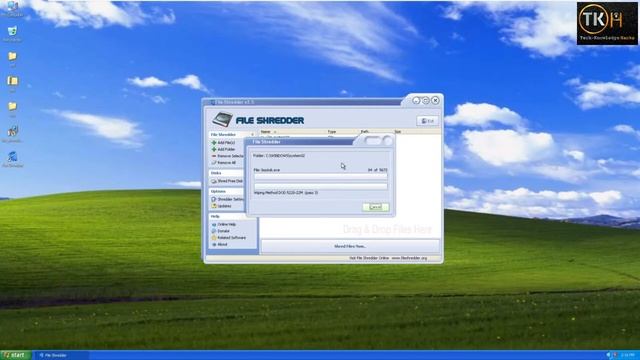
Task: Open Online Help in Help section
Action: click(x=224, y=224)
